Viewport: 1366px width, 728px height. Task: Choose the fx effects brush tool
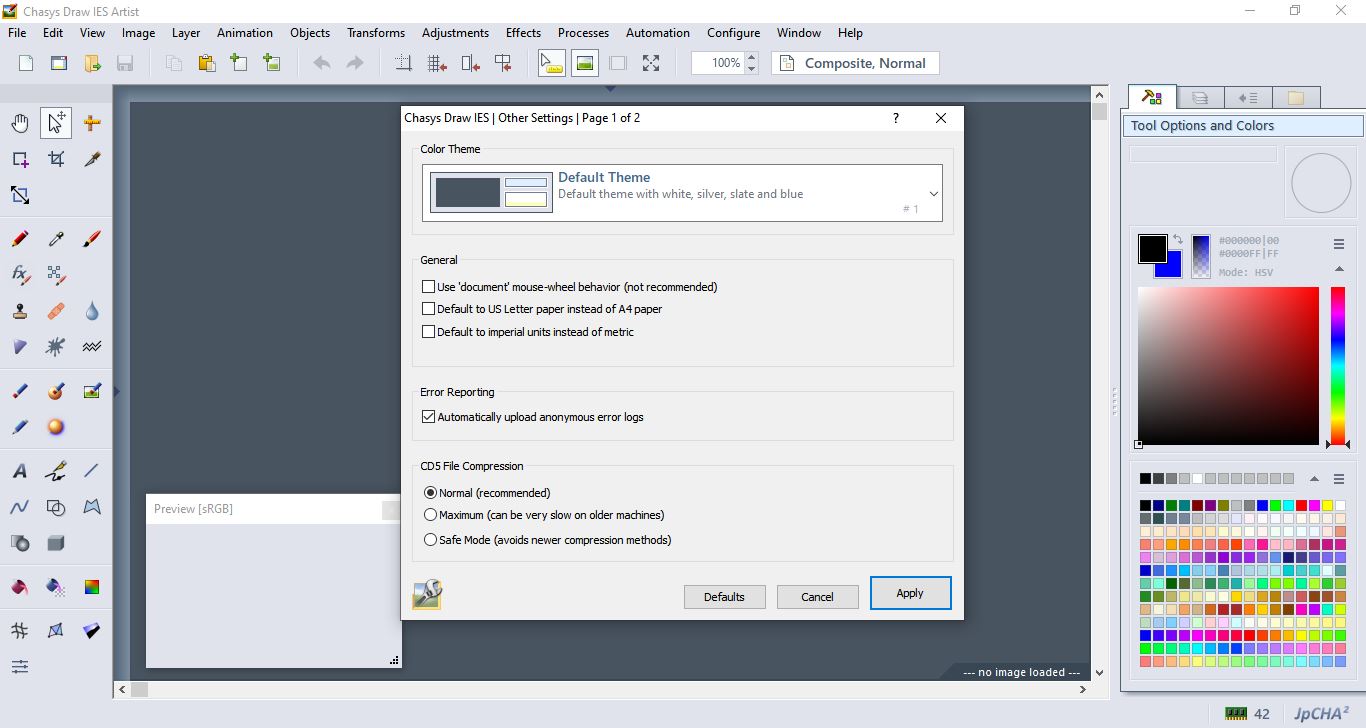(x=20, y=274)
